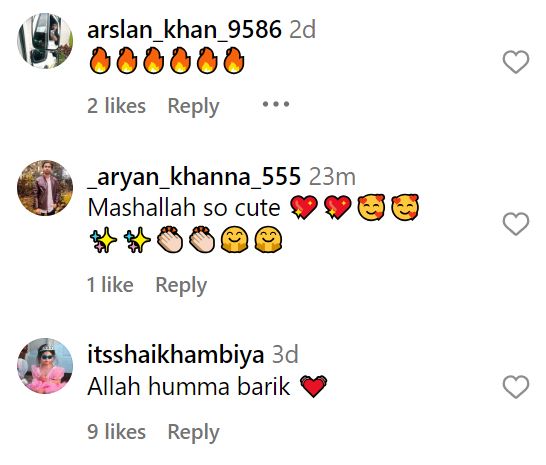View the '2 likes' list
The height and width of the screenshot is (465, 546).
116,106
